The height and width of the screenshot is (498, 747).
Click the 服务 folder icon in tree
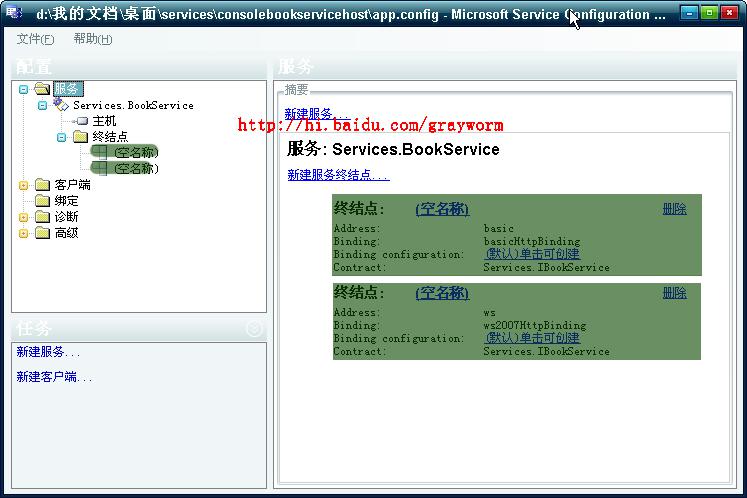click(x=42, y=89)
